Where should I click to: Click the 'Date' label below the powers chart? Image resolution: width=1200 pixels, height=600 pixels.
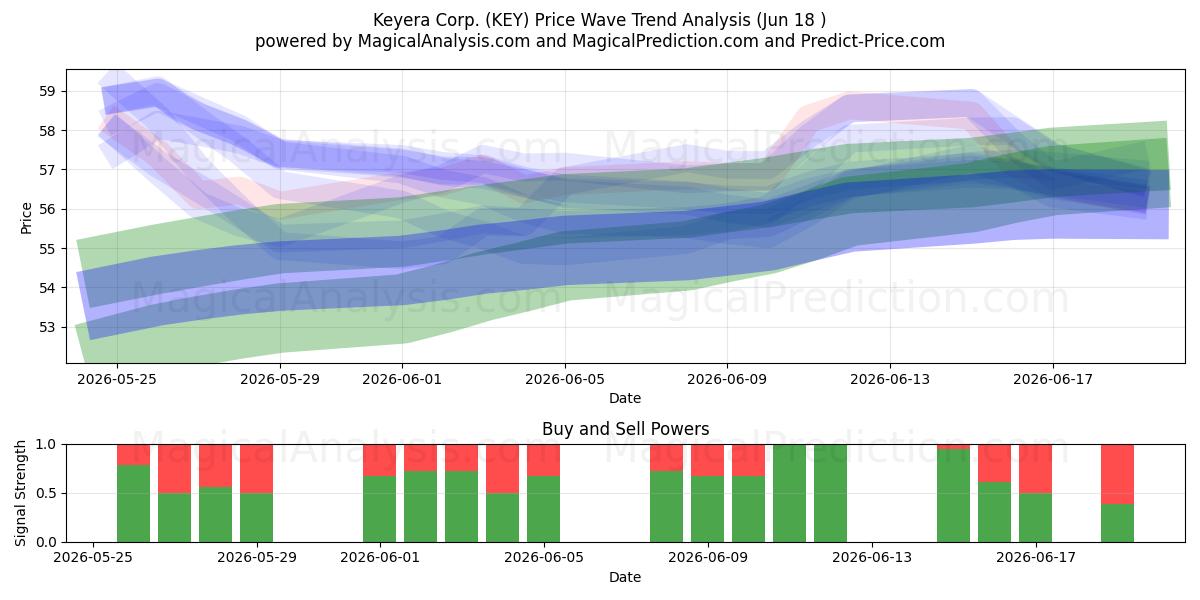coord(625,577)
